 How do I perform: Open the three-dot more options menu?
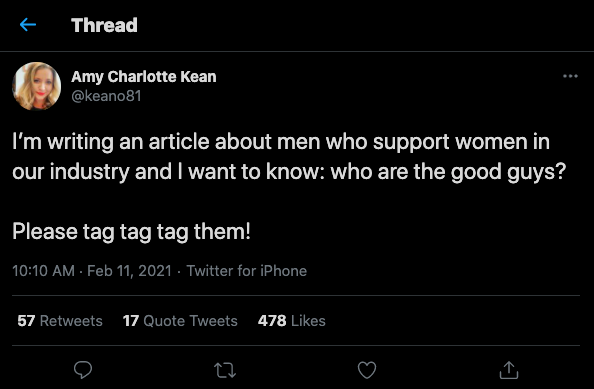570,76
